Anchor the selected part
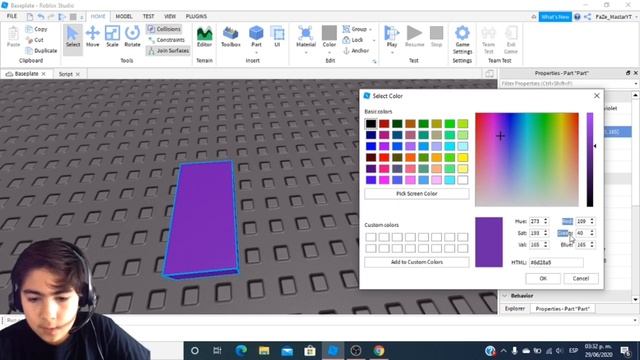 [356, 51]
